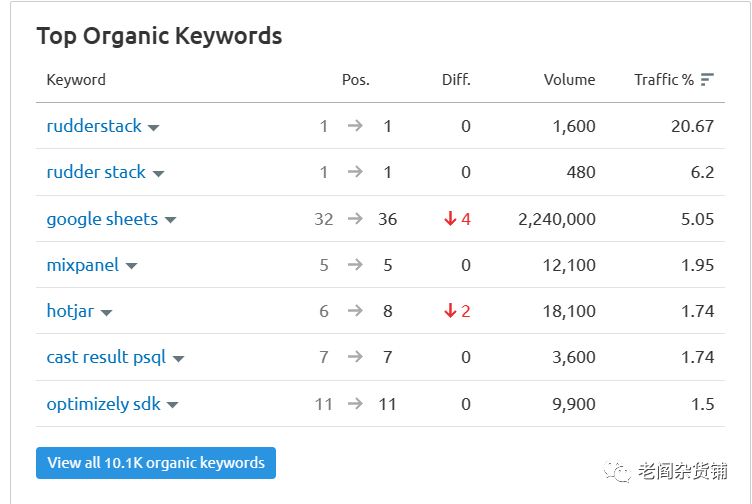The image size is (752, 504).
Task: Expand the rudderstack keyword dropdown arrow
Action: (x=153, y=128)
